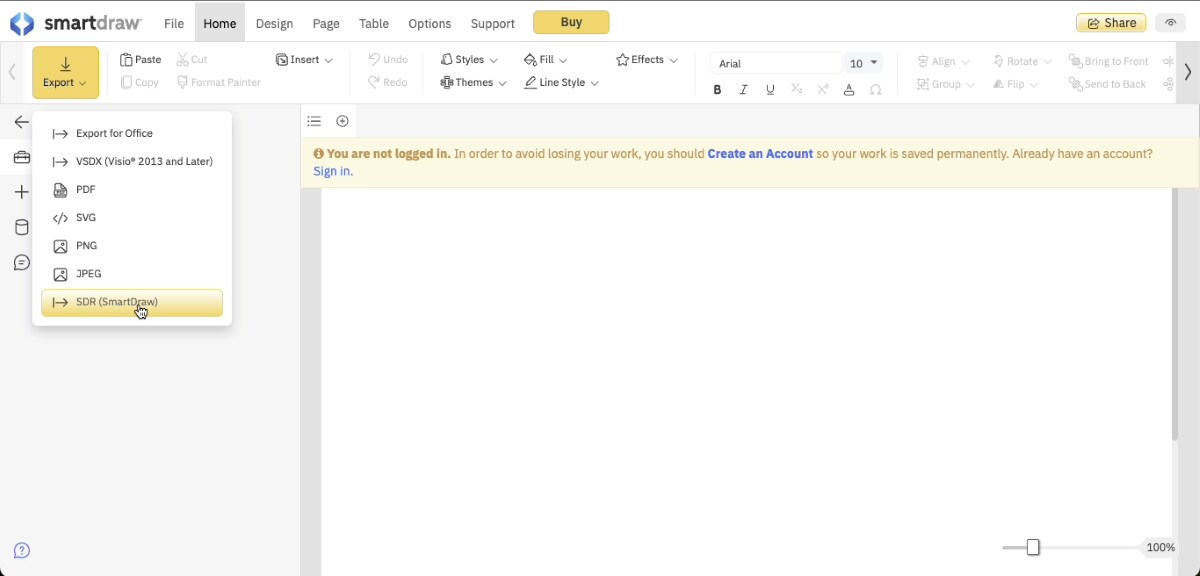1200x576 pixels.
Task: Open help with the question mark icon
Action: pos(22,550)
